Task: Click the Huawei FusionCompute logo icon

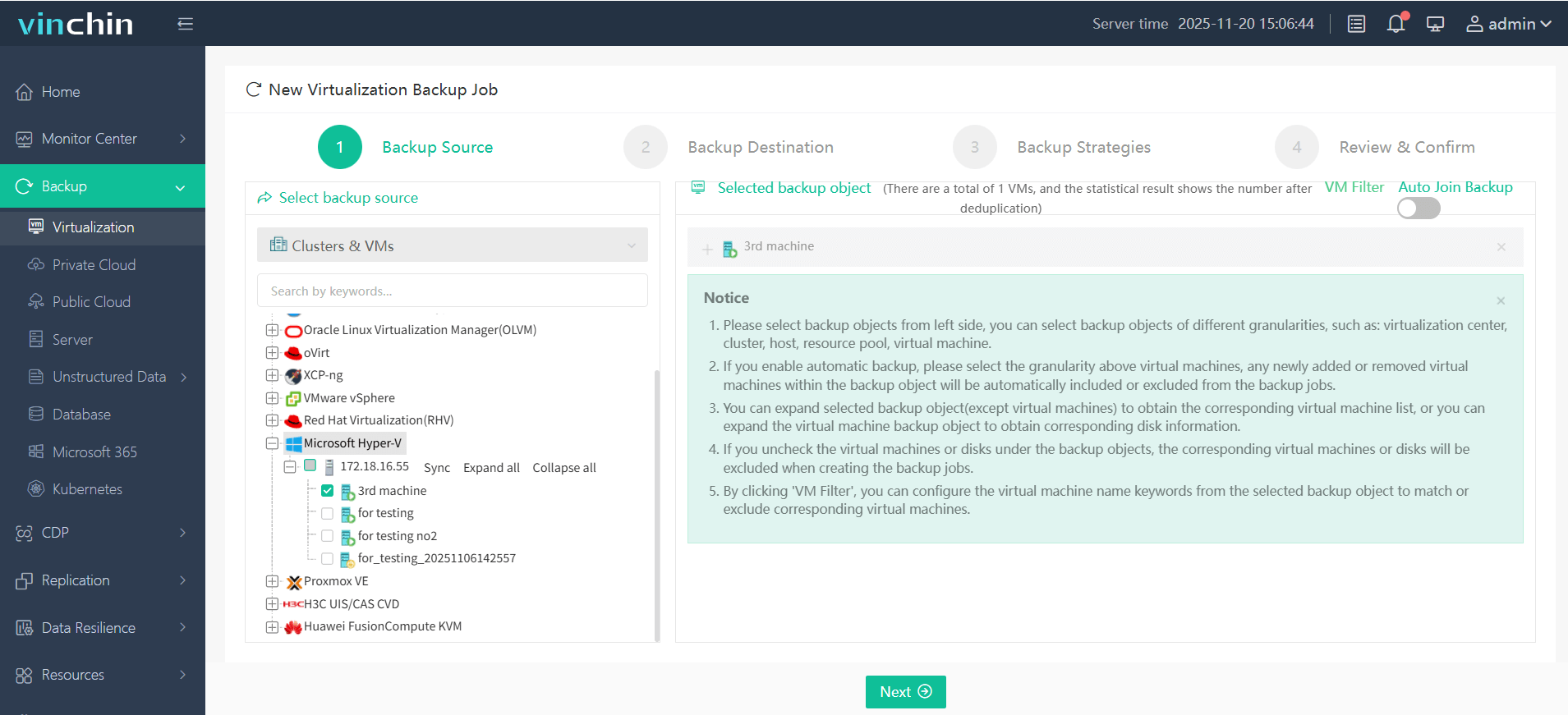Action: pyautogui.click(x=293, y=627)
